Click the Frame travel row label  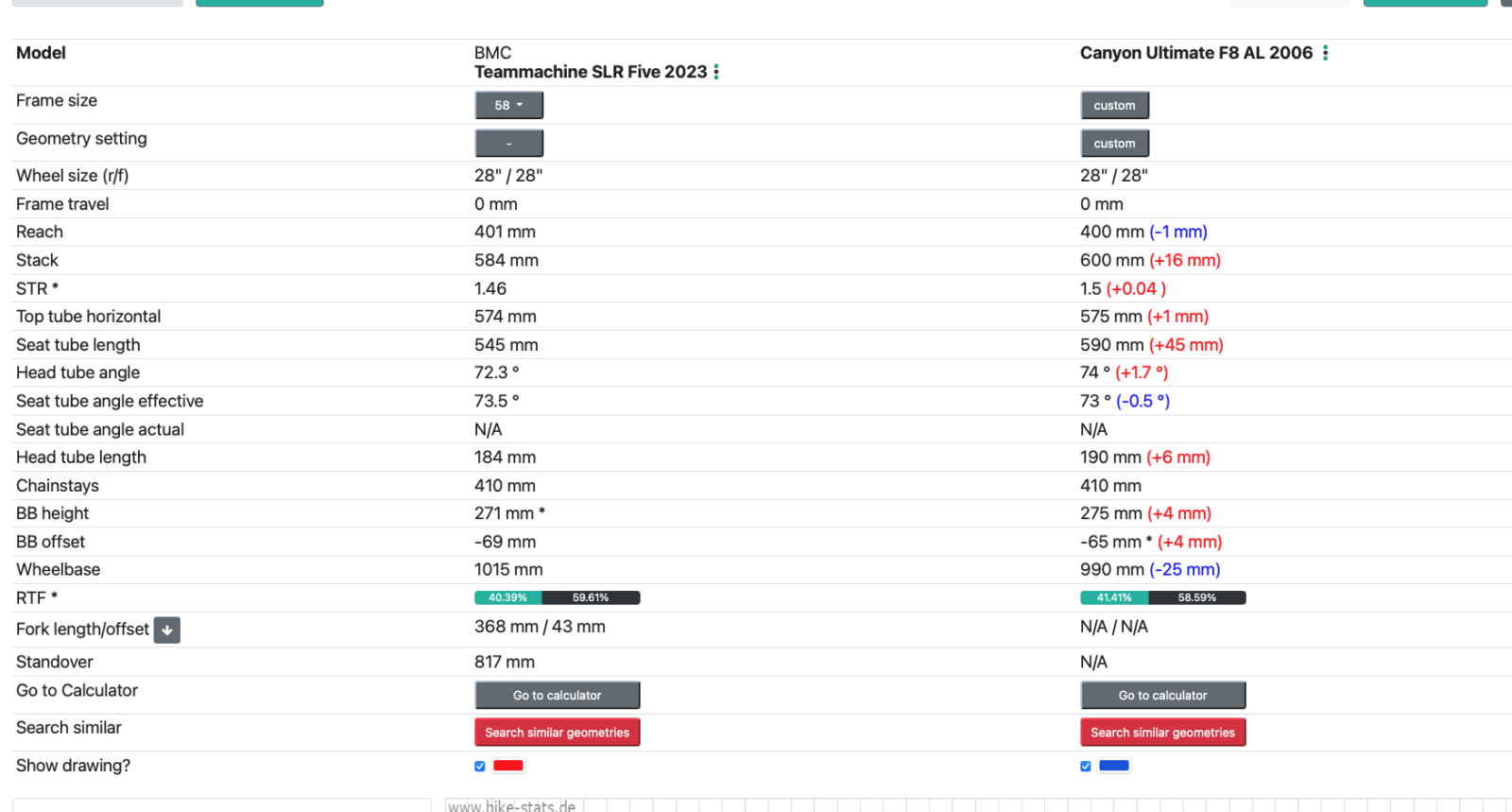click(x=62, y=204)
